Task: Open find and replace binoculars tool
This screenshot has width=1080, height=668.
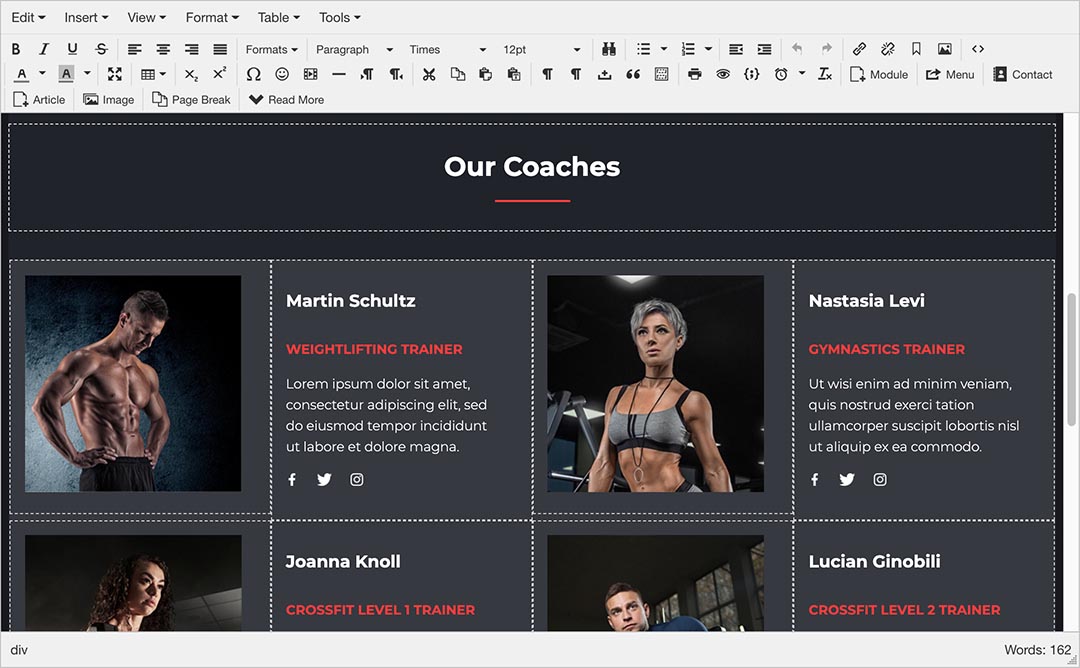Action: click(x=609, y=49)
